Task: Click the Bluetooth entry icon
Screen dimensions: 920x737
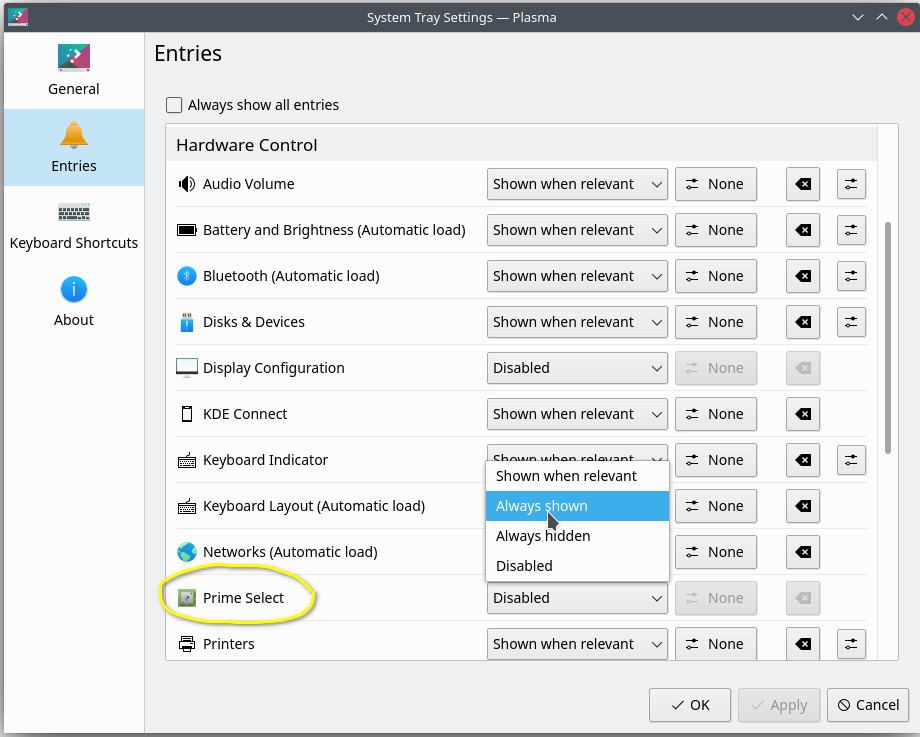Action: (x=187, y=276)
